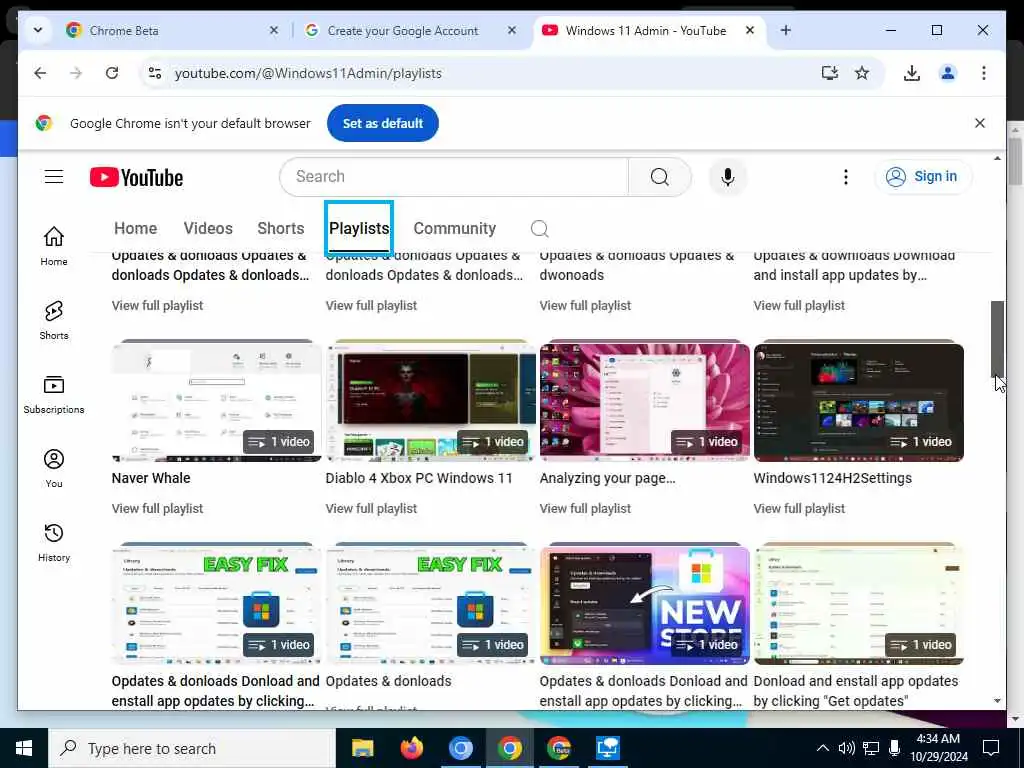Go forward with the browser forward arrow

coord(76,73)
